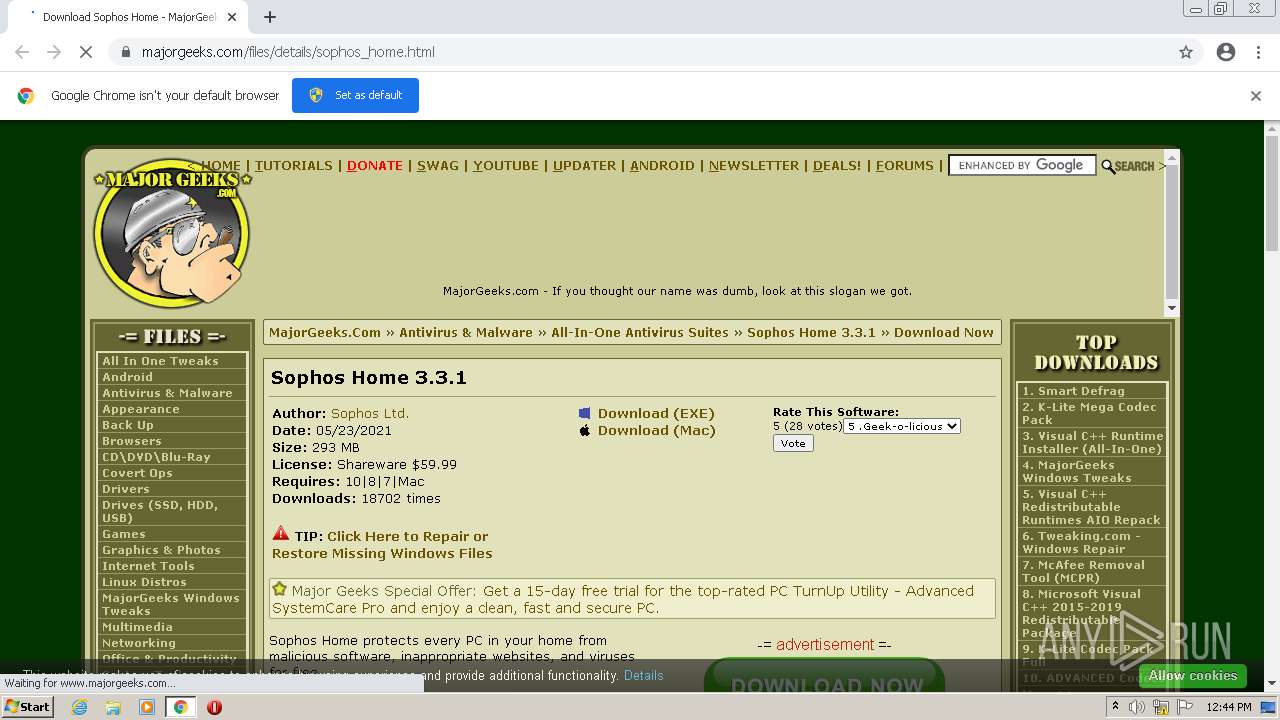The height and width of the screenshot is (720, 1280).
Task: Click the special offer star icon
Action: pos(280,589)
